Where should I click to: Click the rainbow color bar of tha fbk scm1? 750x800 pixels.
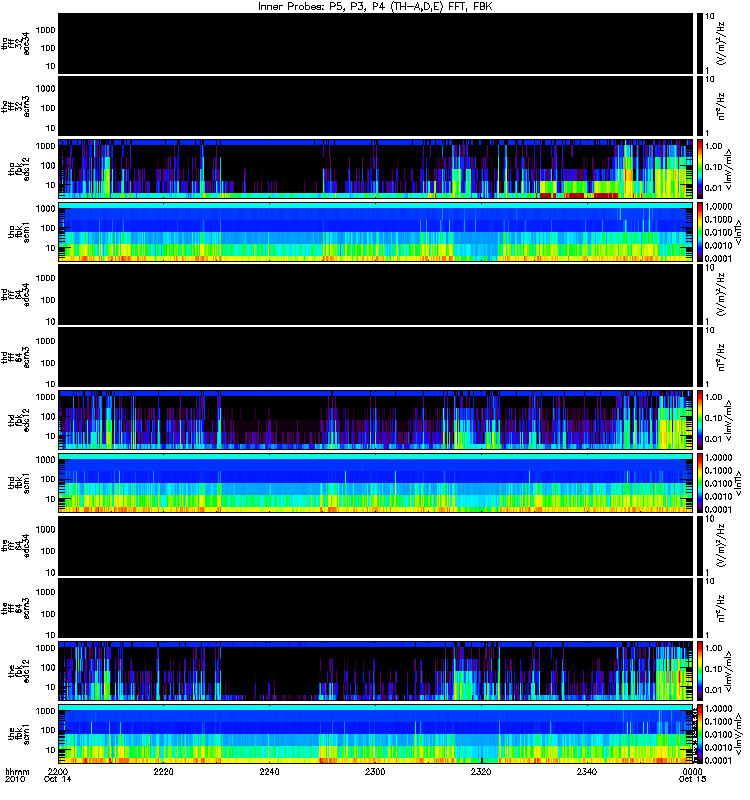click(x=699, y=232)
